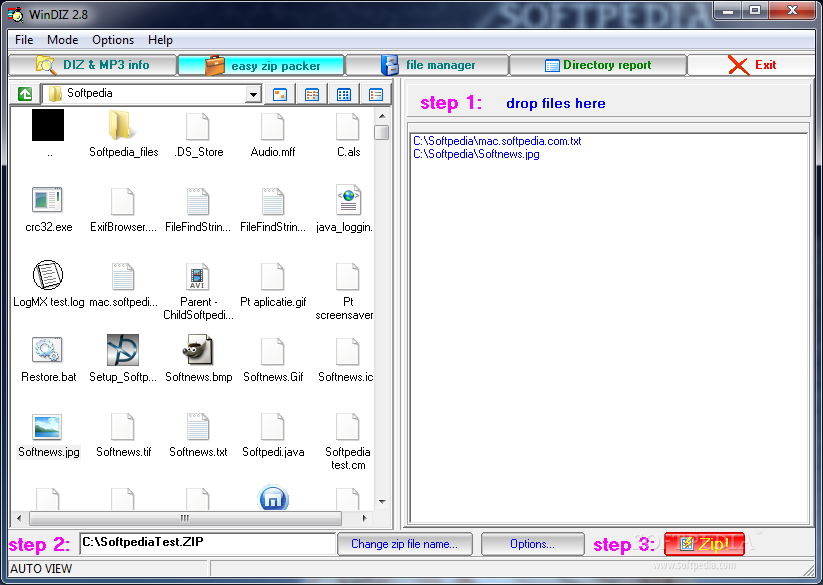Screen dimensions: 823x585
Task: Select the Softpedi.java file icon
Action: coord(272,427)
